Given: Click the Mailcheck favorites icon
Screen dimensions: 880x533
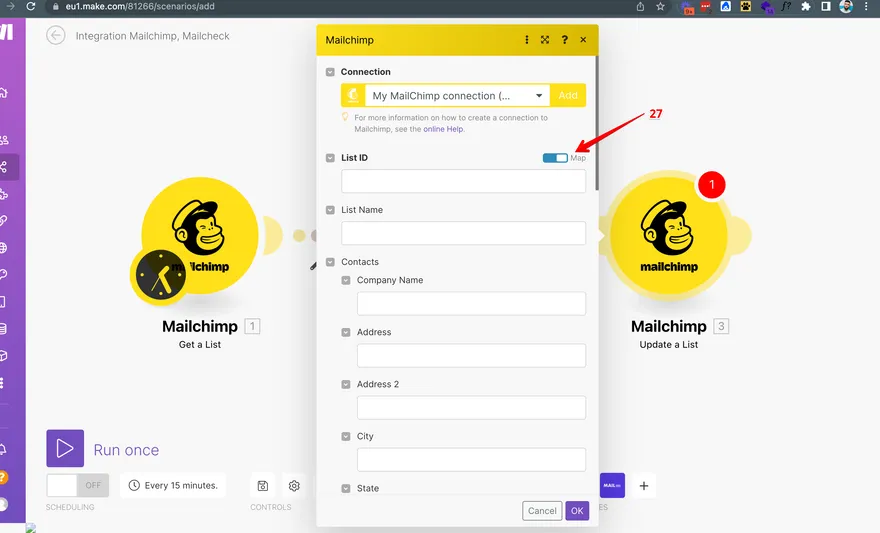Looking at the screenshot, I should [612, 485].
